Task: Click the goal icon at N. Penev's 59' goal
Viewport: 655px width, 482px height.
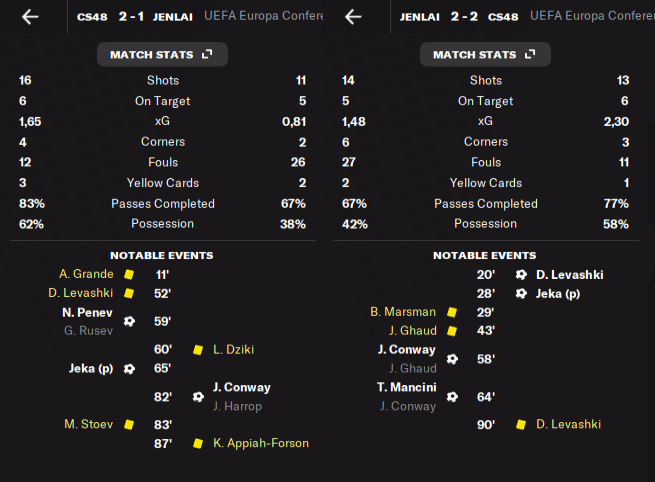Action: (129, 322)
